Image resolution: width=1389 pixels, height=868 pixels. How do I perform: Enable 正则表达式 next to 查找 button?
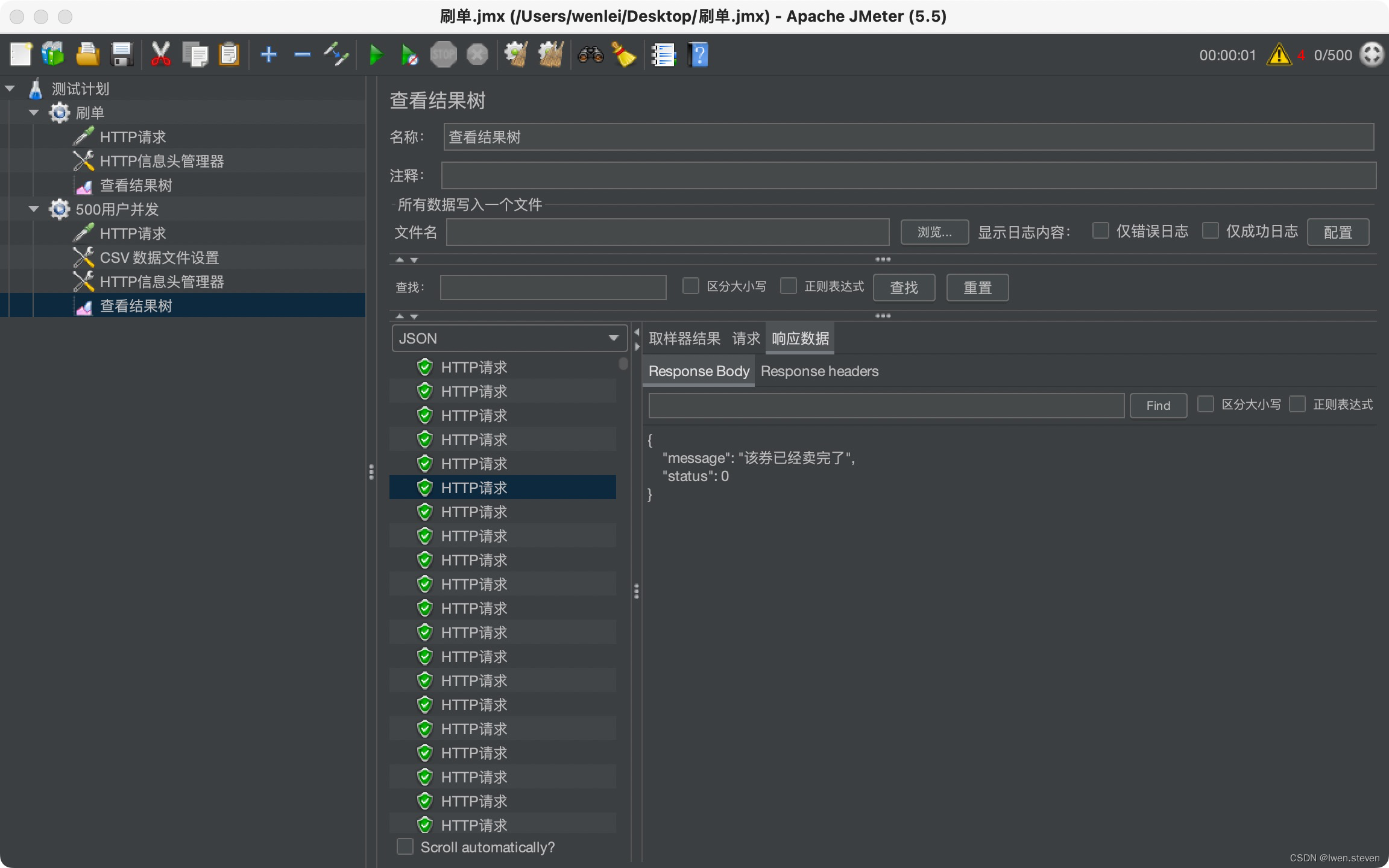[789, 286]
